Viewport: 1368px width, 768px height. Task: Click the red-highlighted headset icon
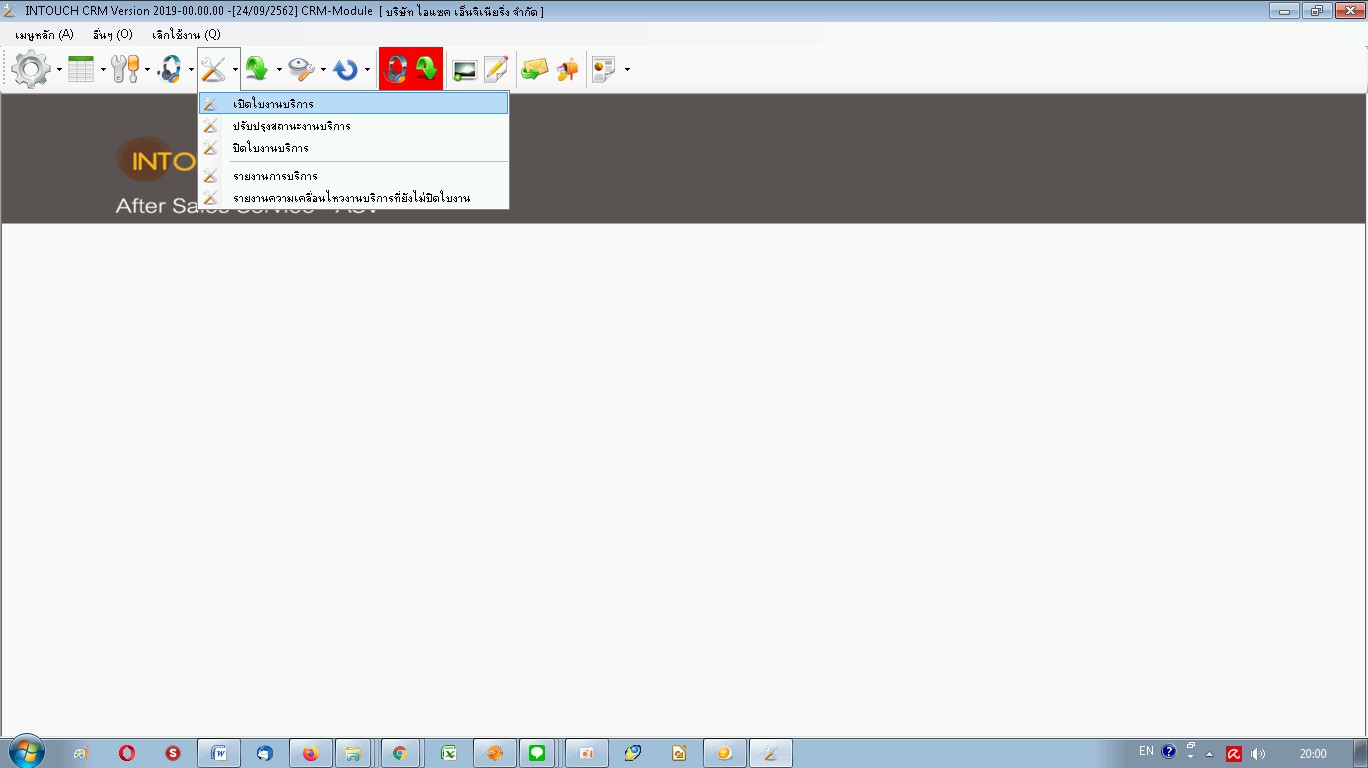[395, 69]
